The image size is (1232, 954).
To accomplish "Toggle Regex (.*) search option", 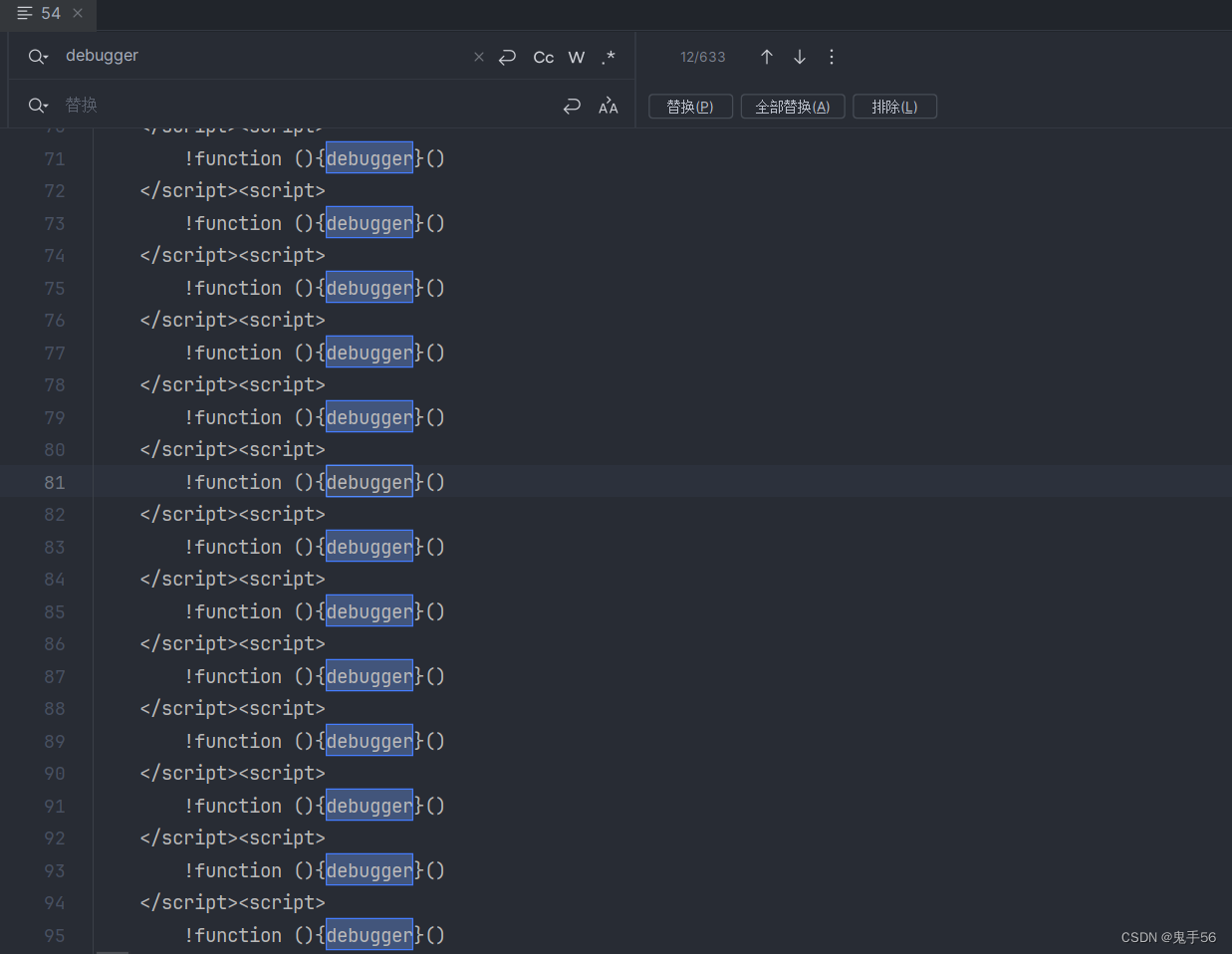I will [x=609, y=57].
